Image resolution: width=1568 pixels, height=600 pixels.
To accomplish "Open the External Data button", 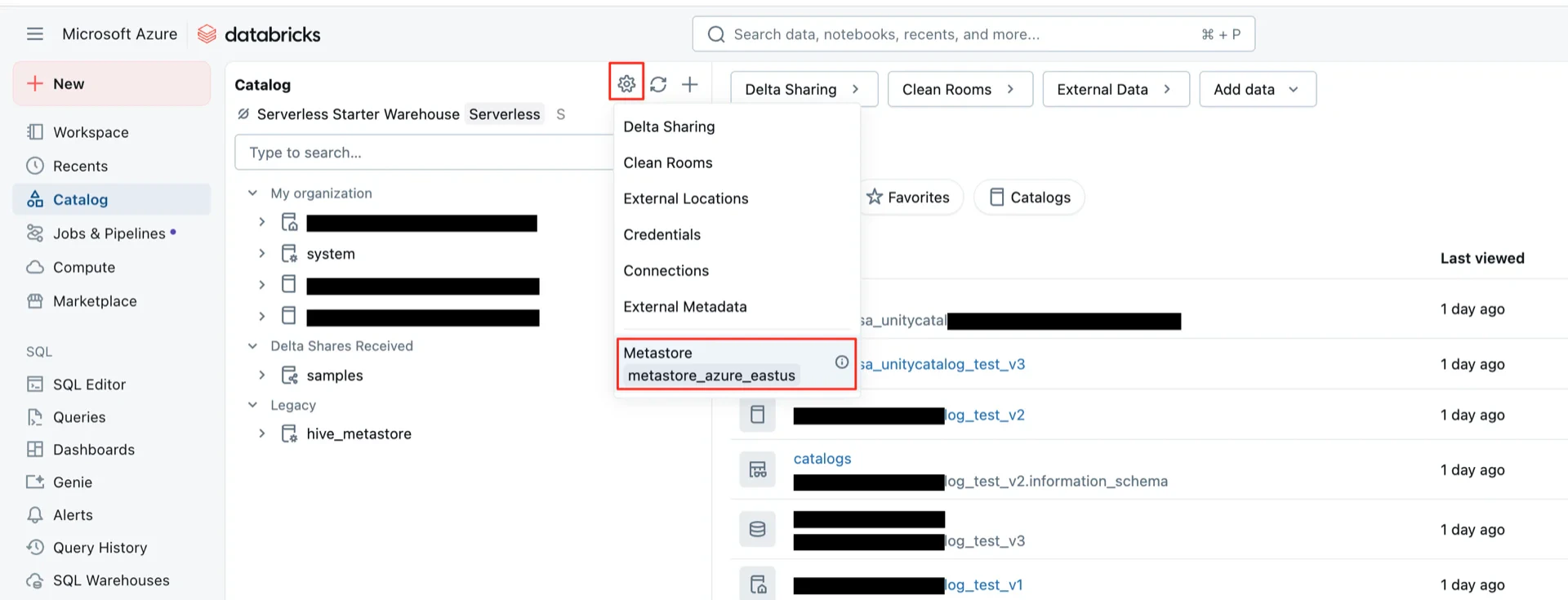I will pyautogui.click(x=1116, y=89).
